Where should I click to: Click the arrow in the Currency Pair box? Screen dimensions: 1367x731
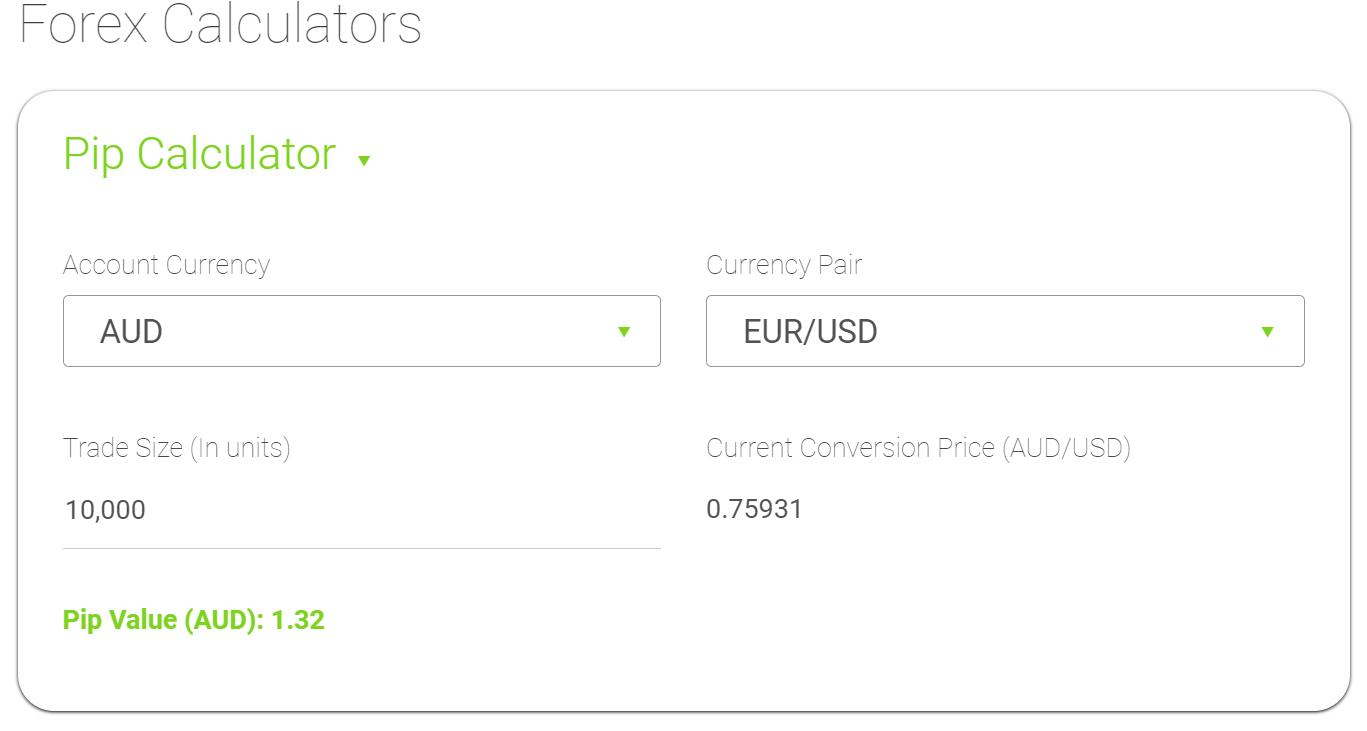point(1267,332)
